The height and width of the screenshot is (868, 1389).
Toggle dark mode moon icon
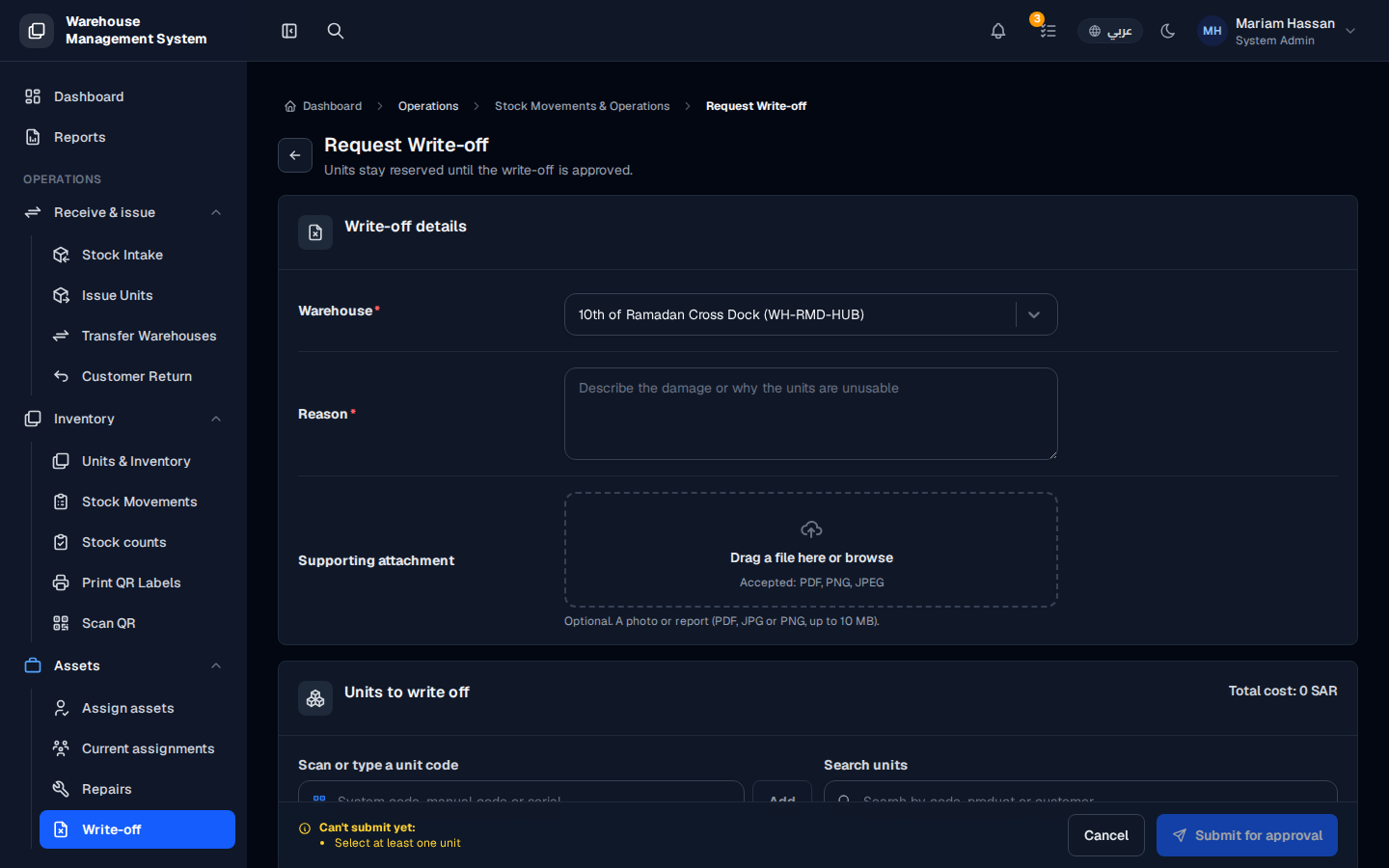point(1168,31)
